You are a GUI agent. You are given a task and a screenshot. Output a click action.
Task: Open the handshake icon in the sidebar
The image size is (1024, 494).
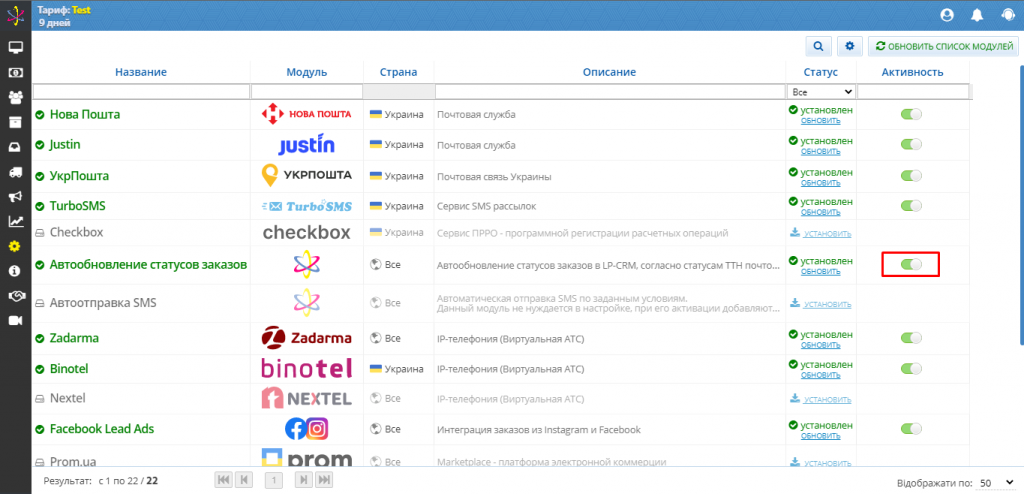click(x=16, y=296)
